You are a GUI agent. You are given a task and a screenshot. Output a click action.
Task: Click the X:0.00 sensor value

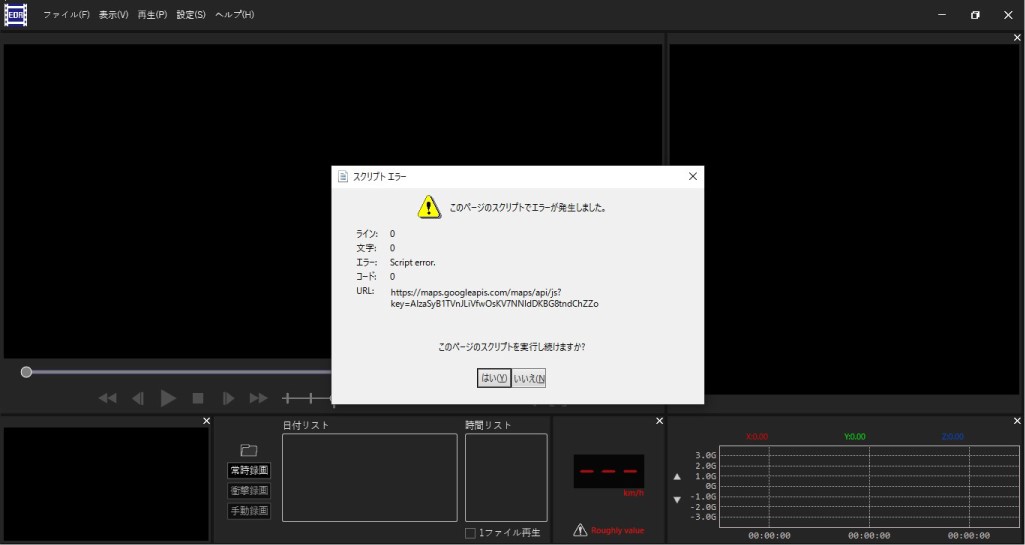click(x=757, y=437)
